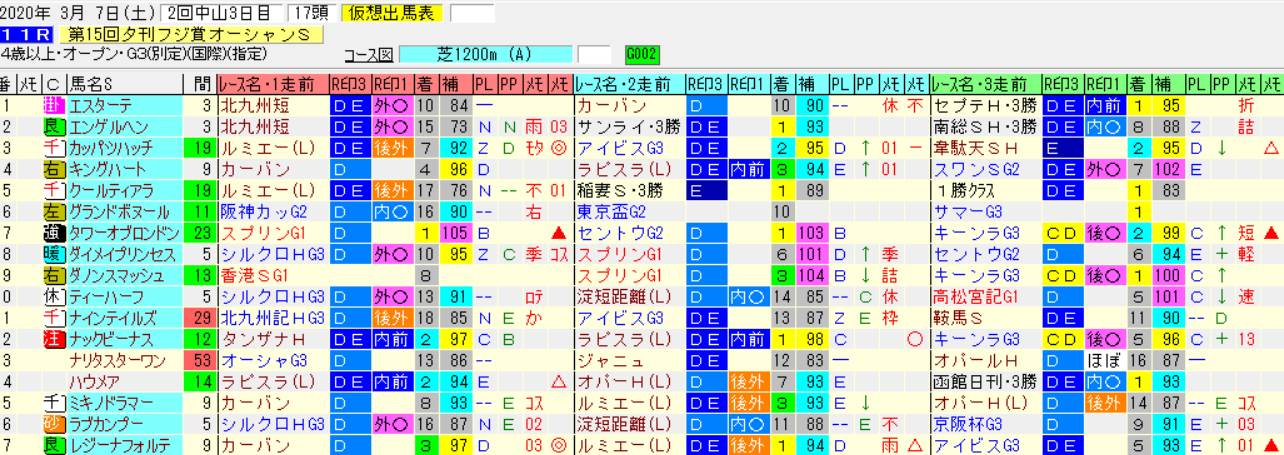Click the 休 badge beside ティーハーフ
1284x455 pixels.
tap(53, 297)
